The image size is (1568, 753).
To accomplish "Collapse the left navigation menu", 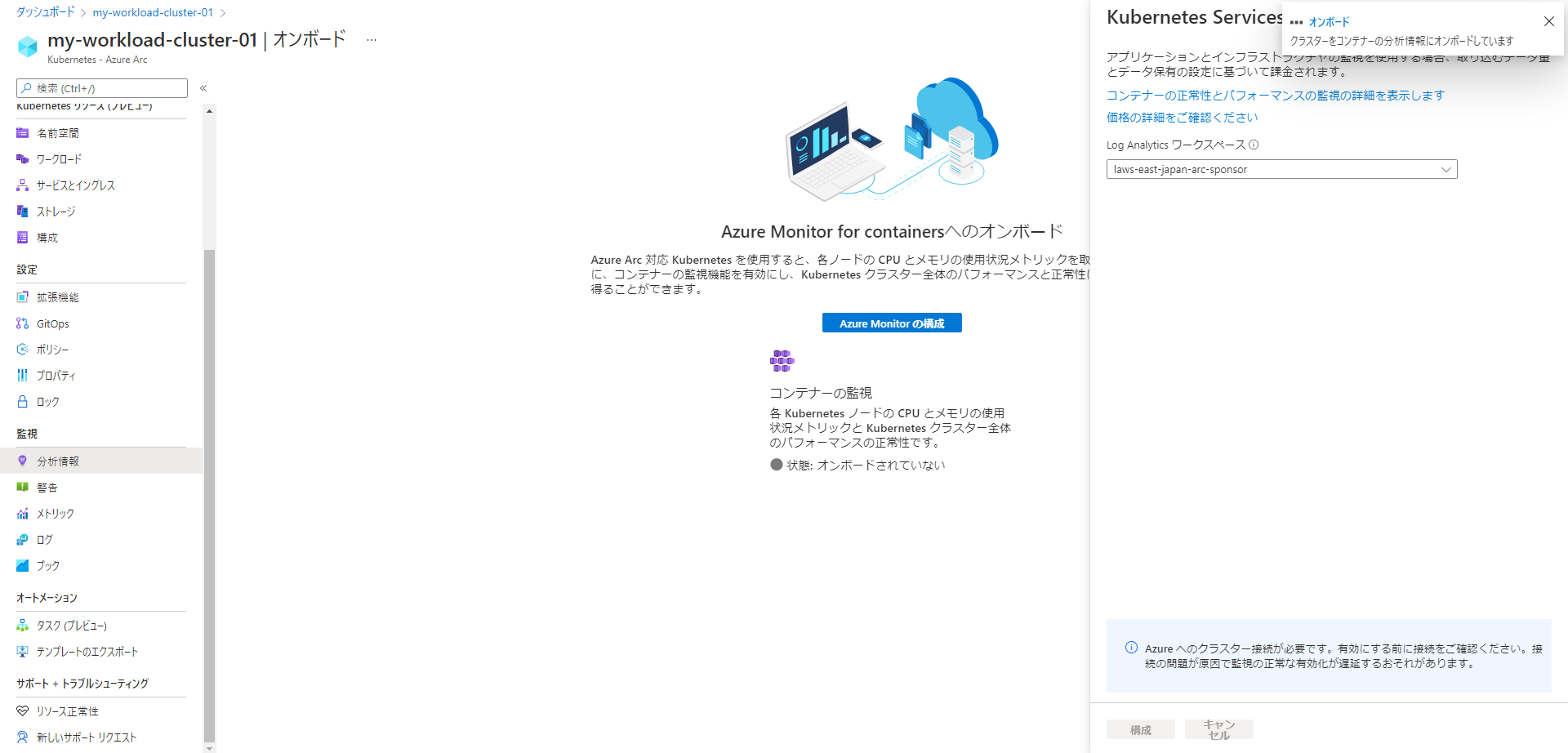I will pyautogui.click(x=203, y=88).
